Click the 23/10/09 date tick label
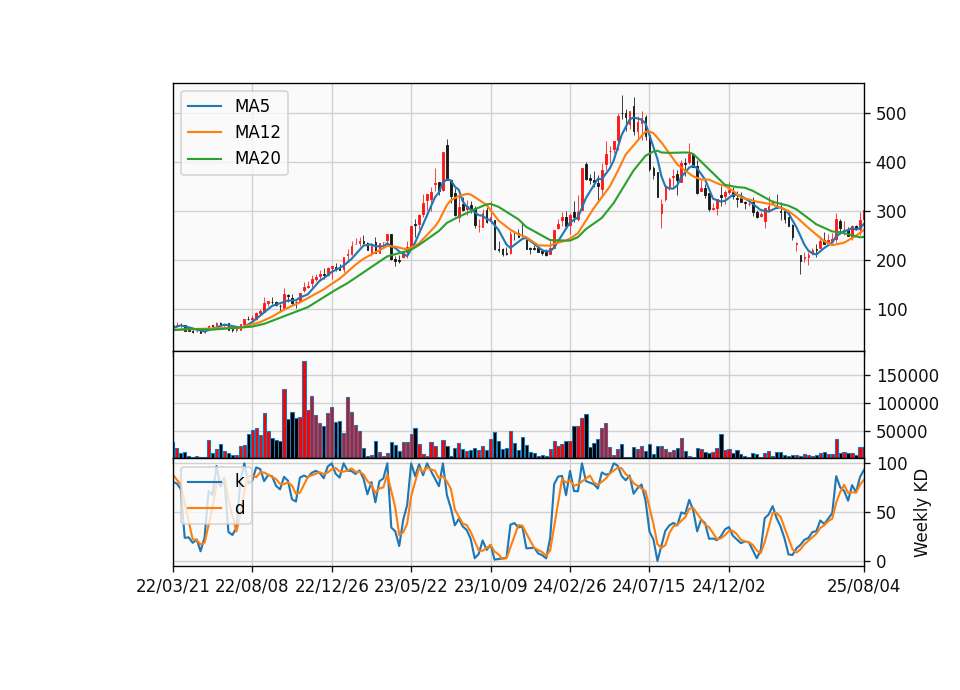This screenshot has width=960, height=690. (x=490, y=587)
